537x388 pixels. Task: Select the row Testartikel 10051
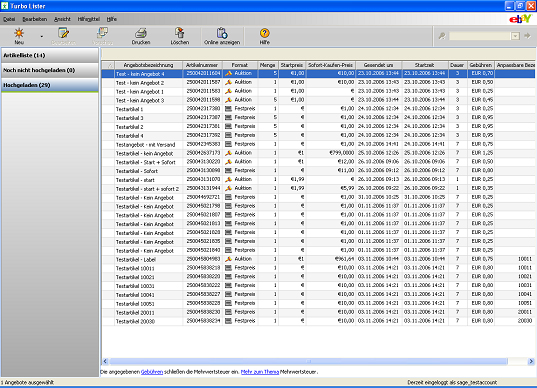click(x=318, y=303)
